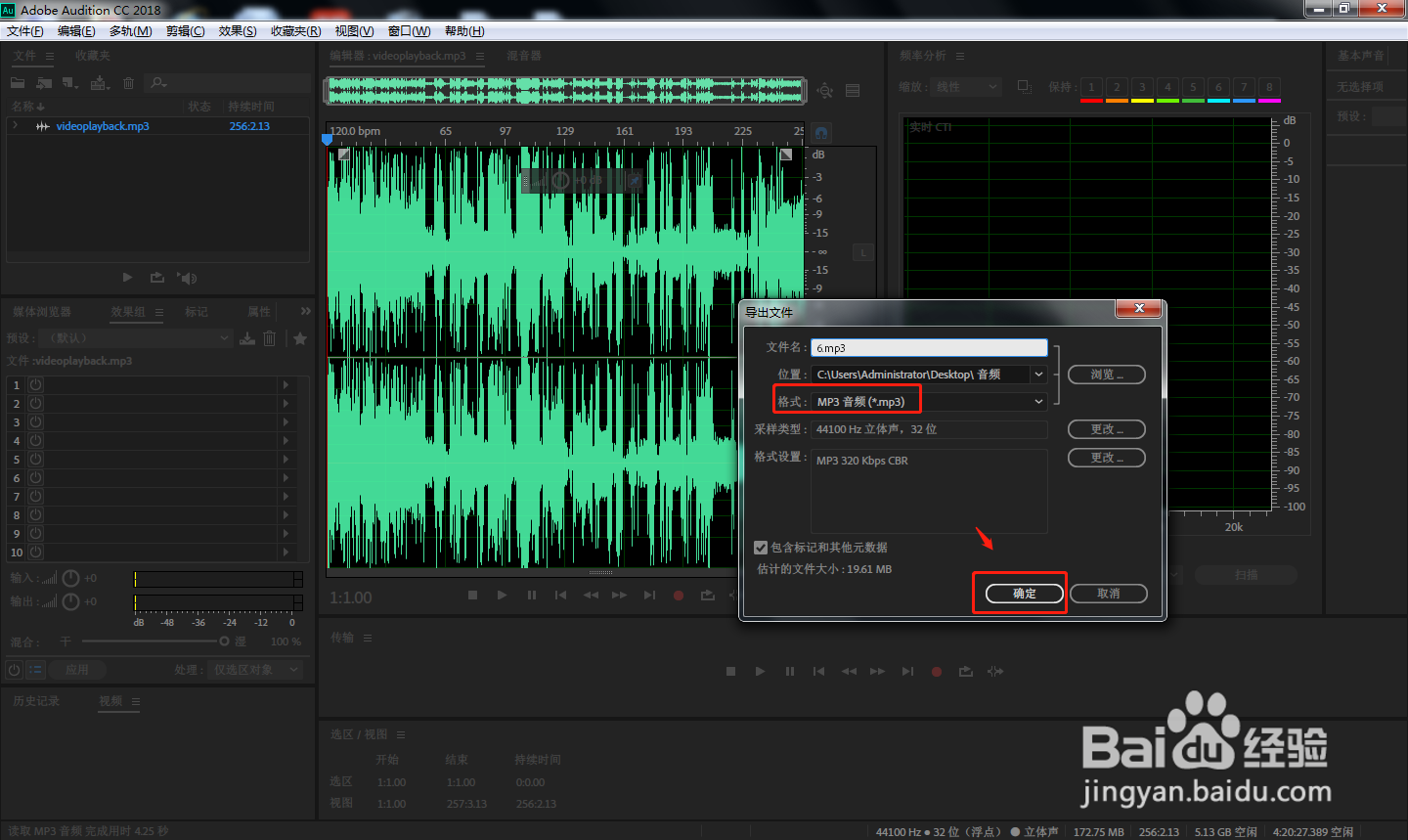Open the Location path dropdown in export dialog
The width and height of the screenshot is (1408, 840).
[x=930, y=375]
